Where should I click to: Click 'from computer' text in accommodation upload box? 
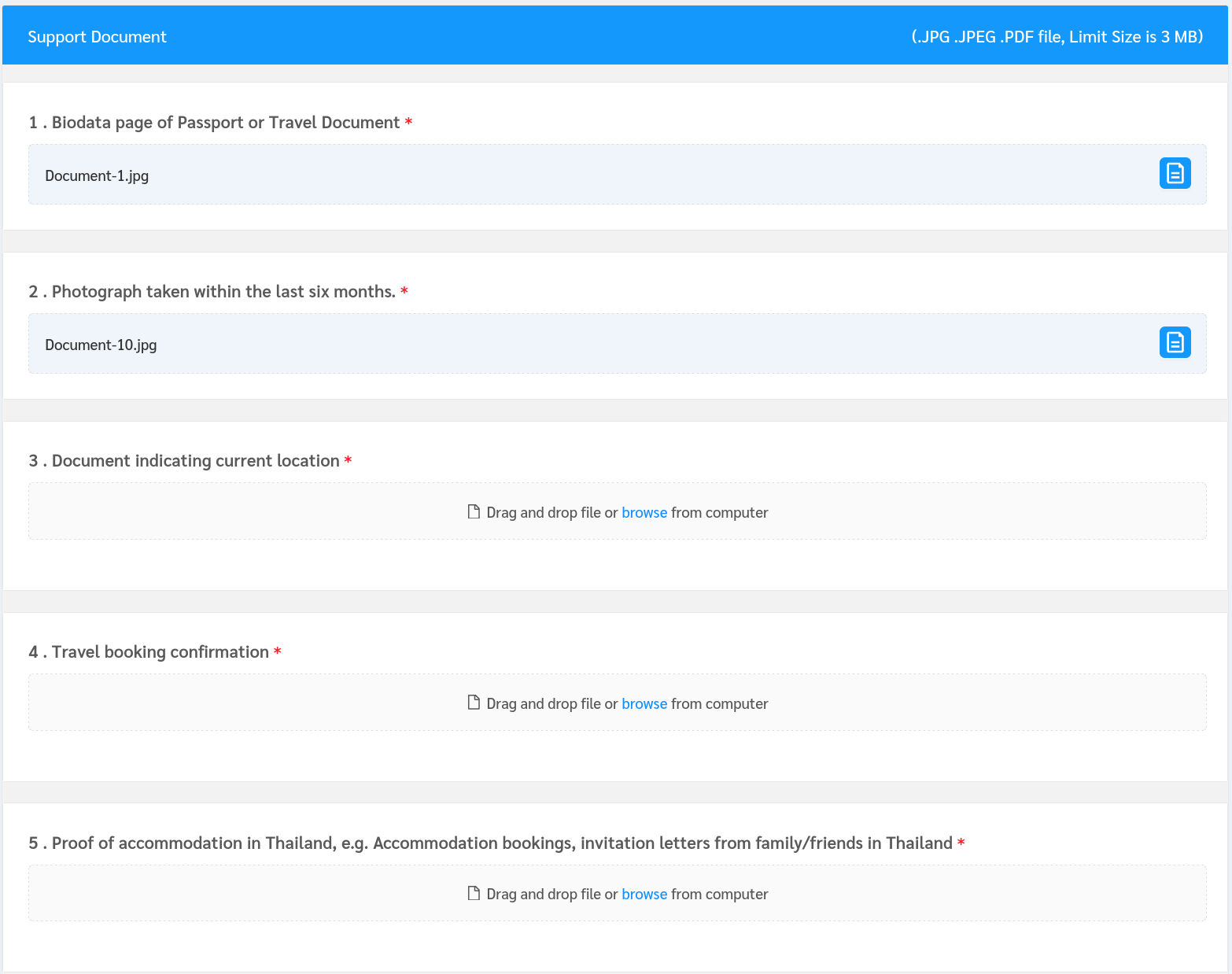coord(719,895)
